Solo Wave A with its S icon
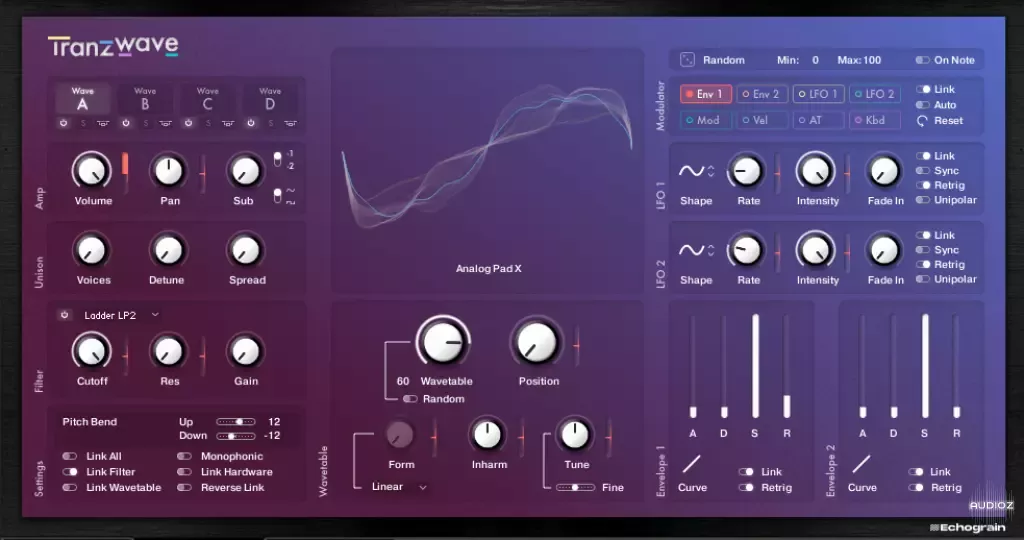The width and height of the screenshot is (1024, 540). point(83,123)
